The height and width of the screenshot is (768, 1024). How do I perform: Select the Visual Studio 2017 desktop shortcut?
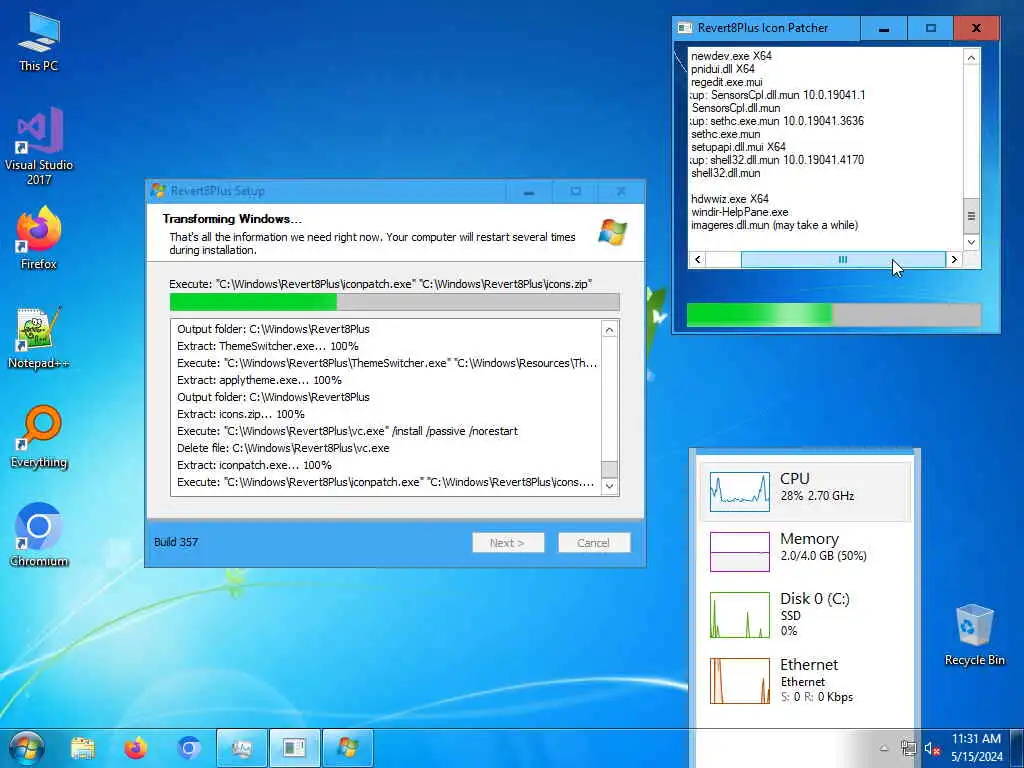pos(39,146)
